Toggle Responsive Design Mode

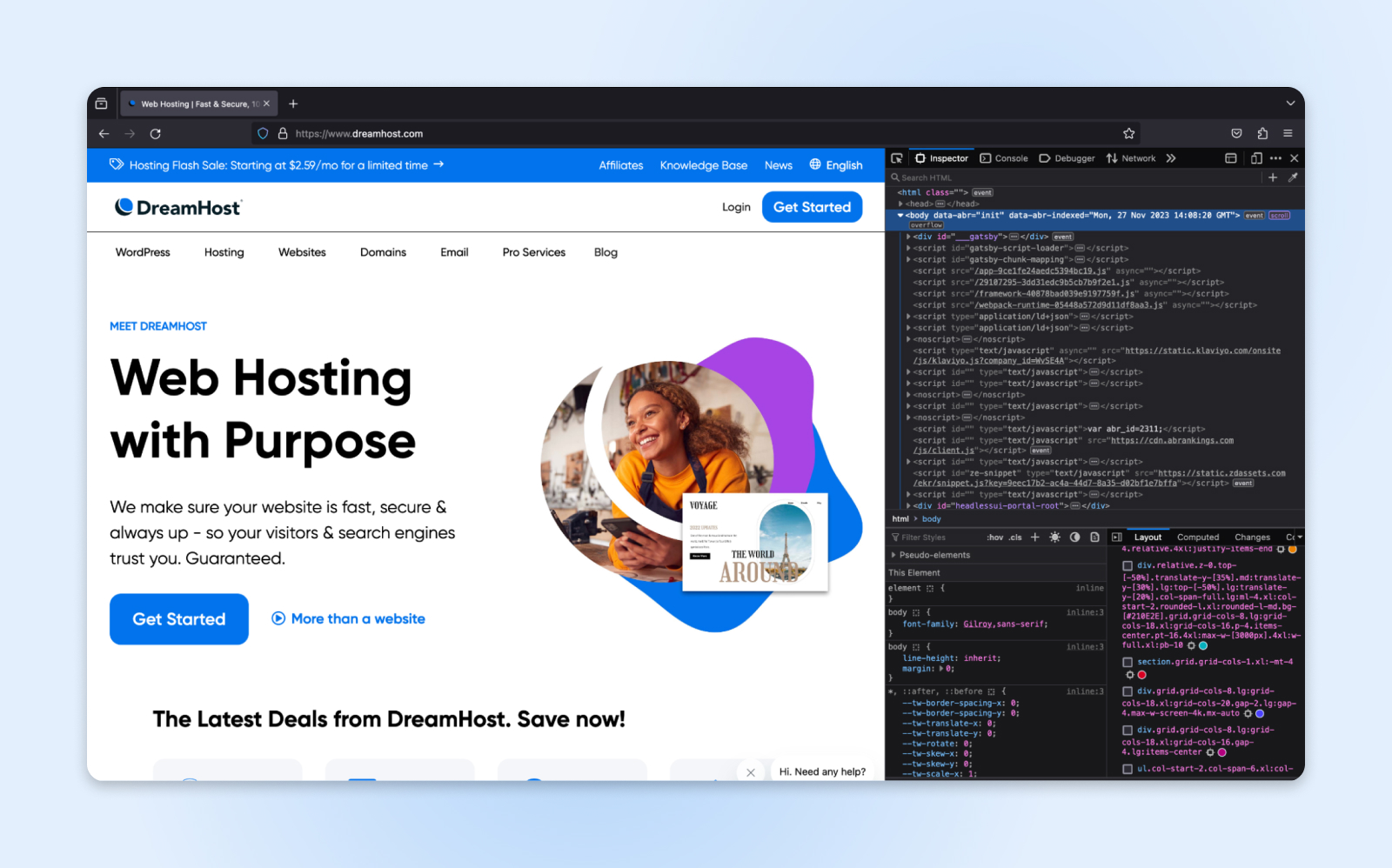[1256, 158]
